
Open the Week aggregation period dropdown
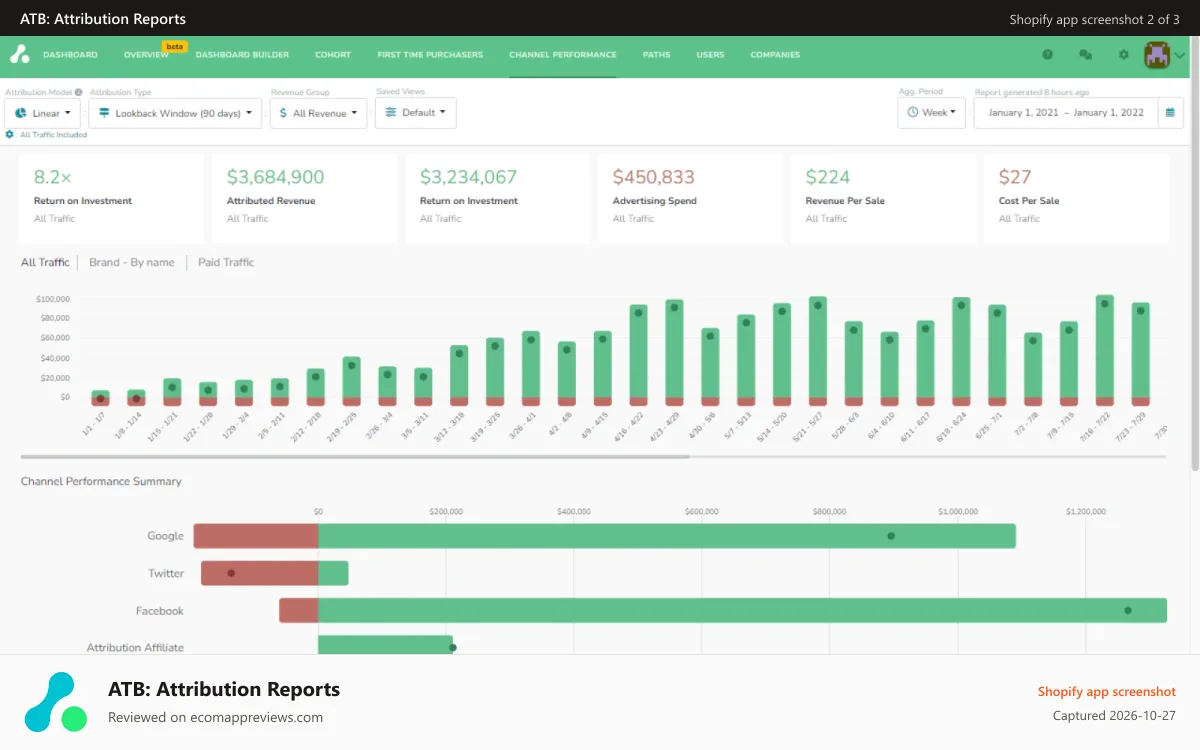coord(932,113)
